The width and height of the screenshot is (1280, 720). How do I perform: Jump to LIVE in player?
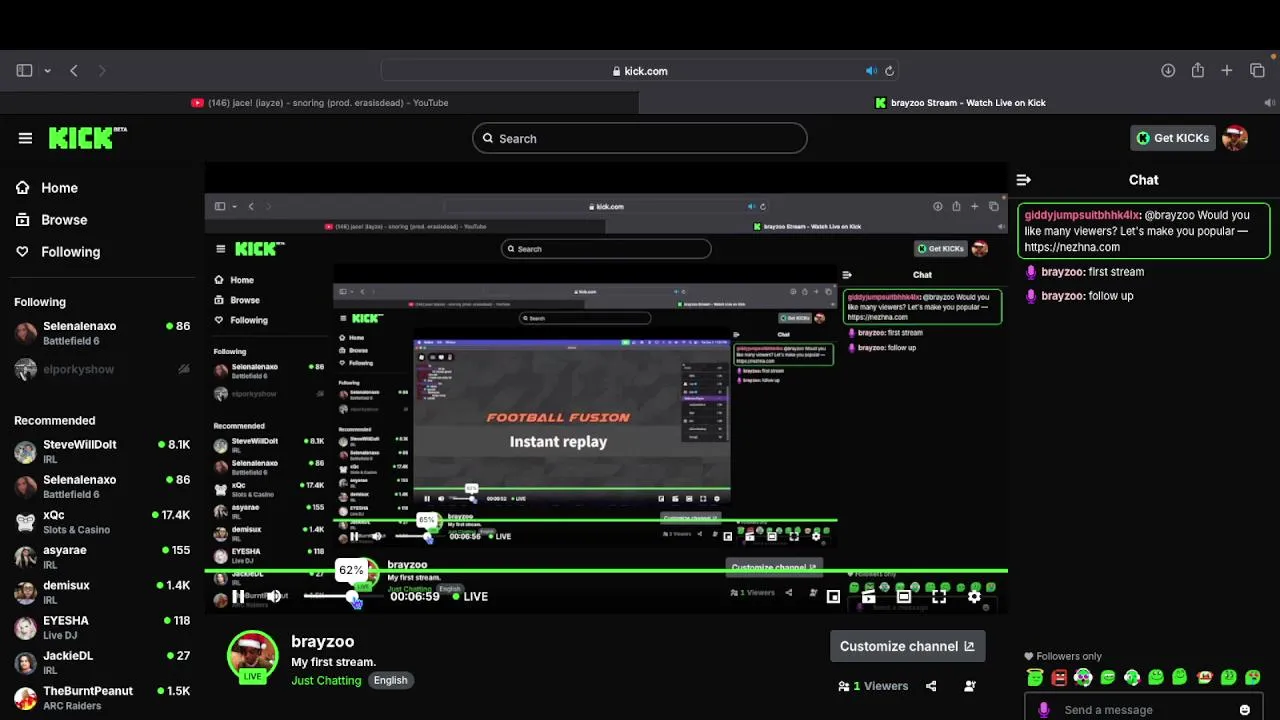(x=470, y=596)
